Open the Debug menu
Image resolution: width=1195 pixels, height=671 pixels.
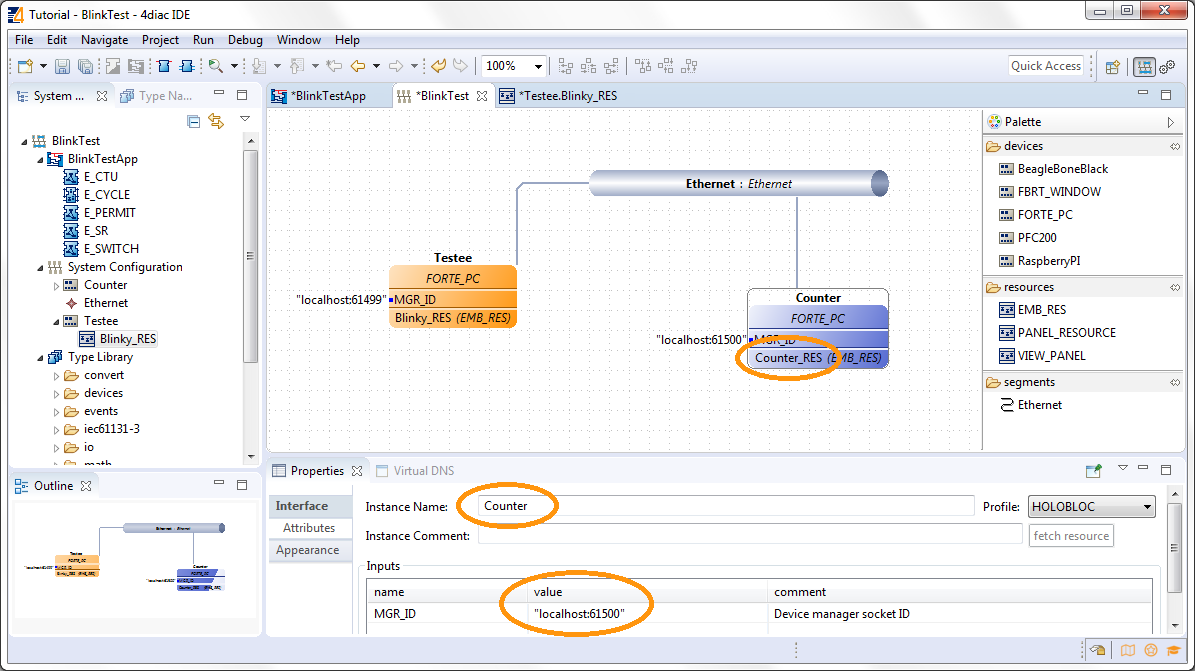(x=245, y=40)
